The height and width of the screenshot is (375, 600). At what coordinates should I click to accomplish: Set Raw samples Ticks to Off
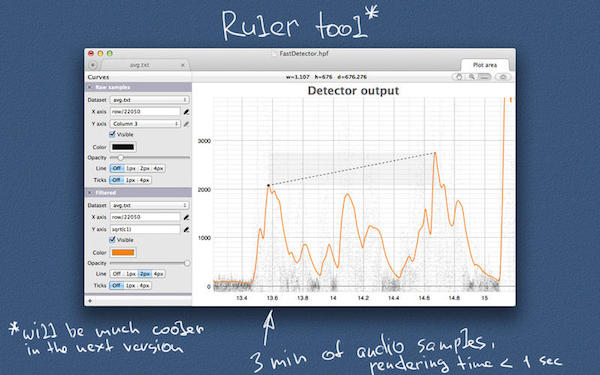coord(117,180)
